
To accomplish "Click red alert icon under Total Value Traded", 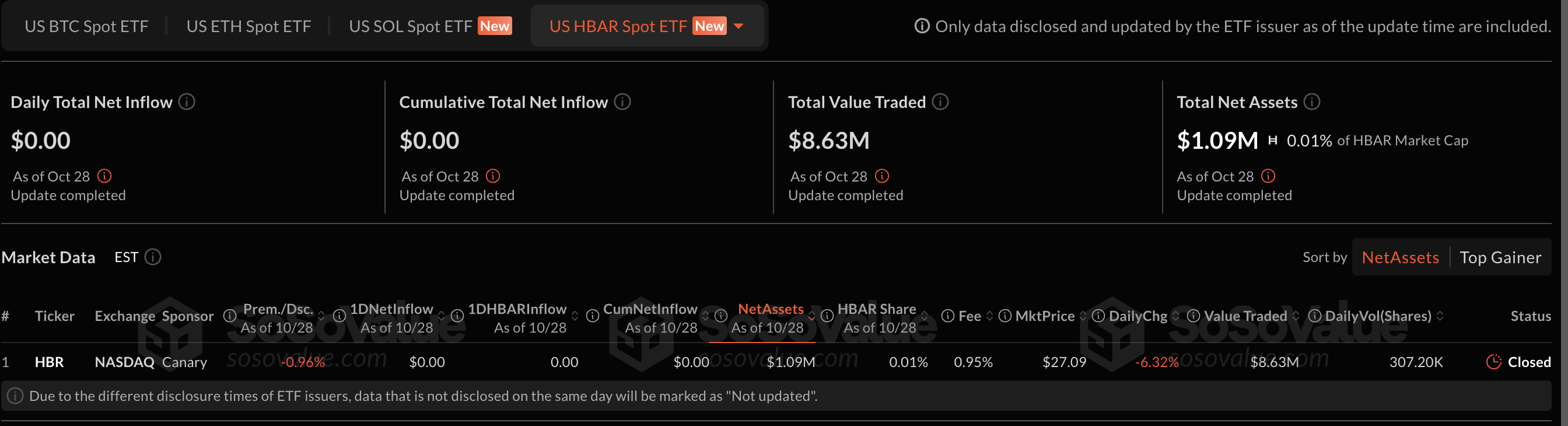I will (882, 176).
